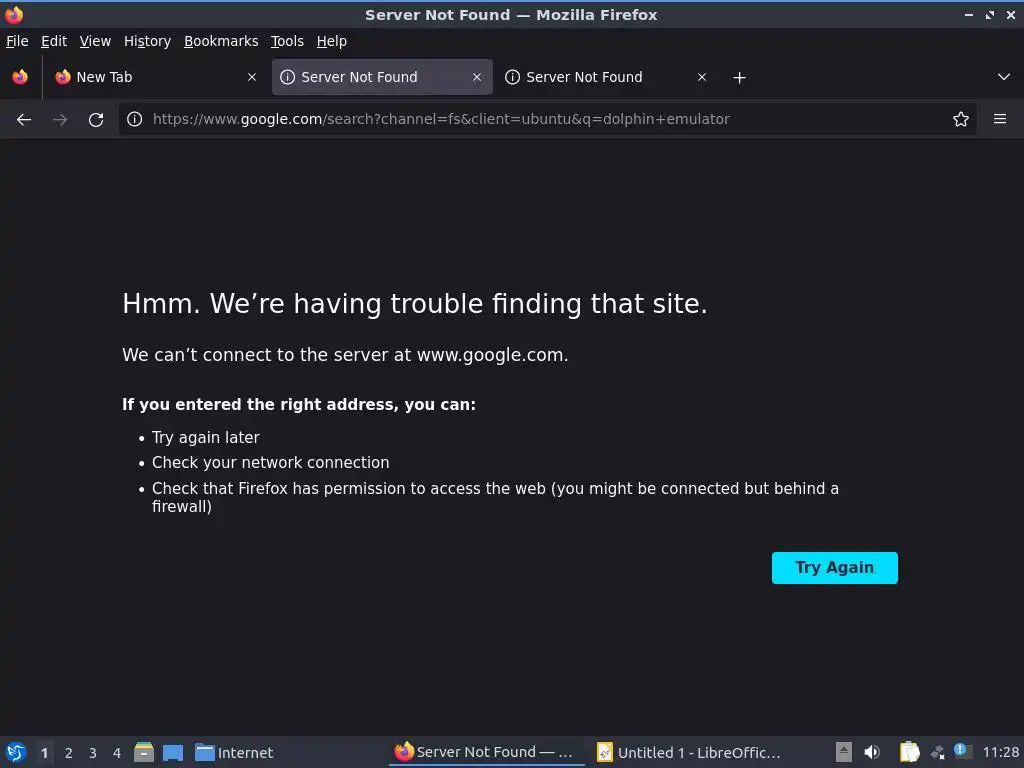Open the LXQt application menu launcher
This screenshot has height=768, width=1024.
(x=16, y=752)
